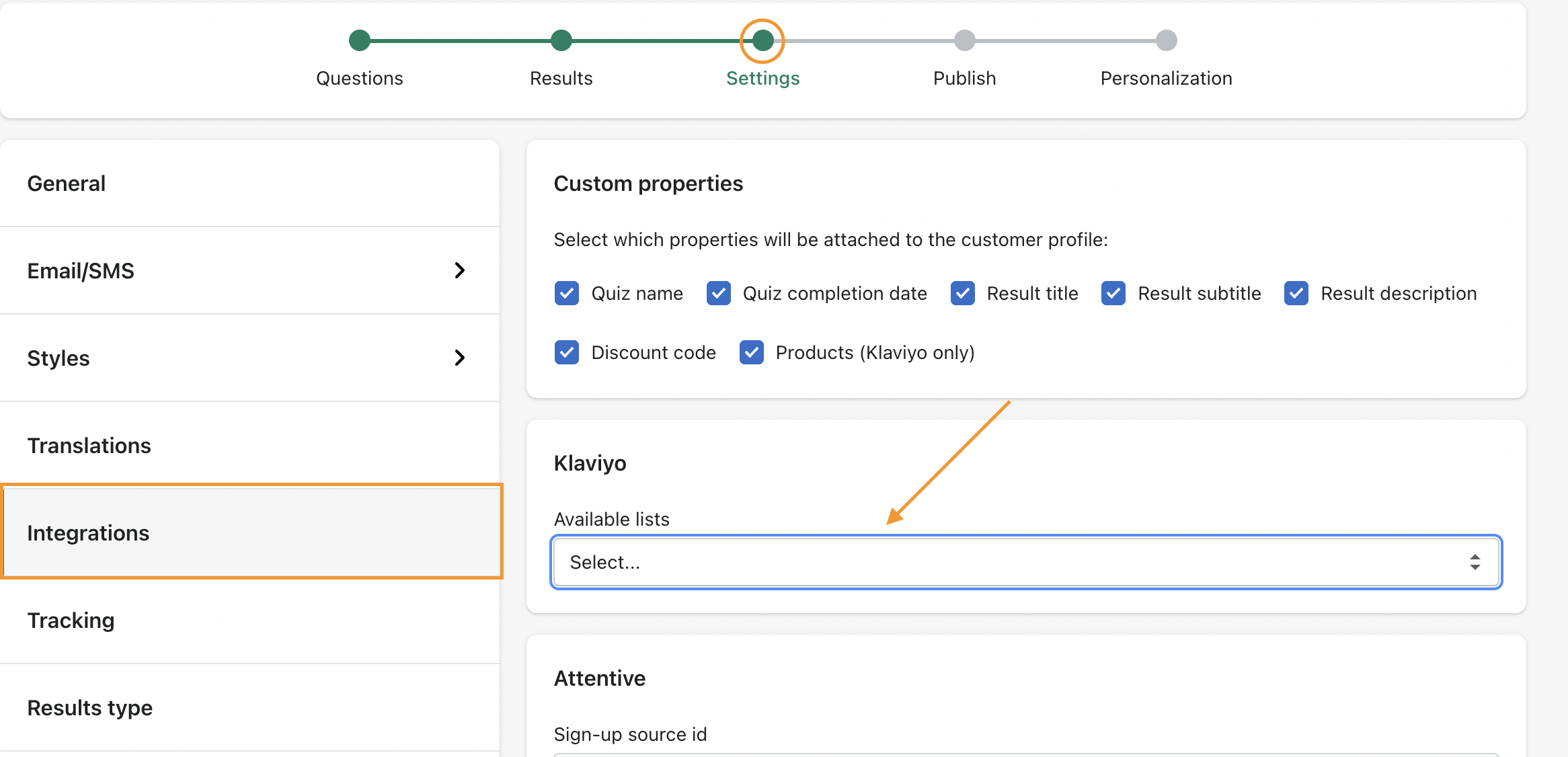1568x757 pixels.
Task: Select the Translations sidebar item
Action: [89, 446]
